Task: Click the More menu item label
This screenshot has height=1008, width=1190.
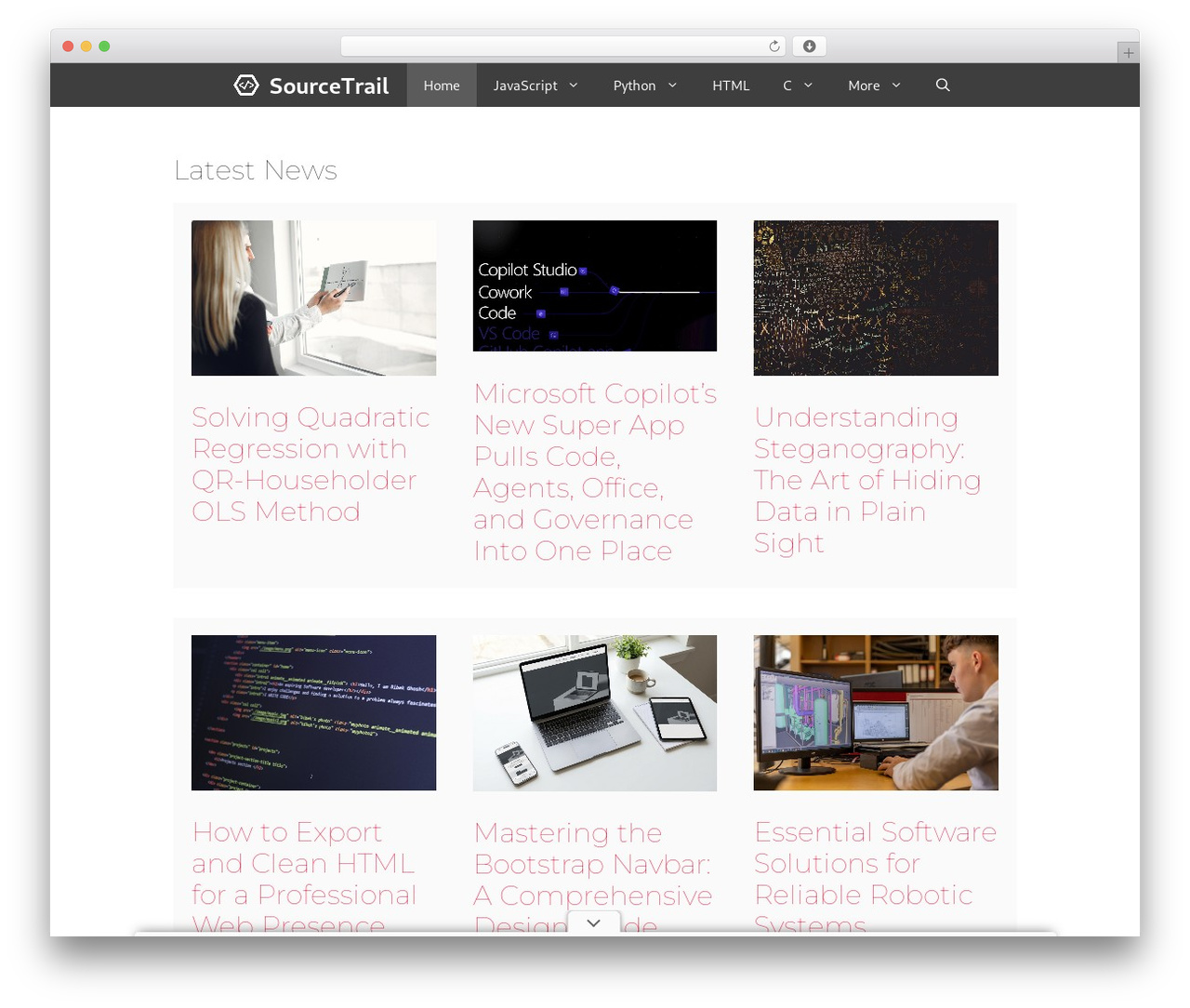Action: pyautogui.click(x=864, y=86)
